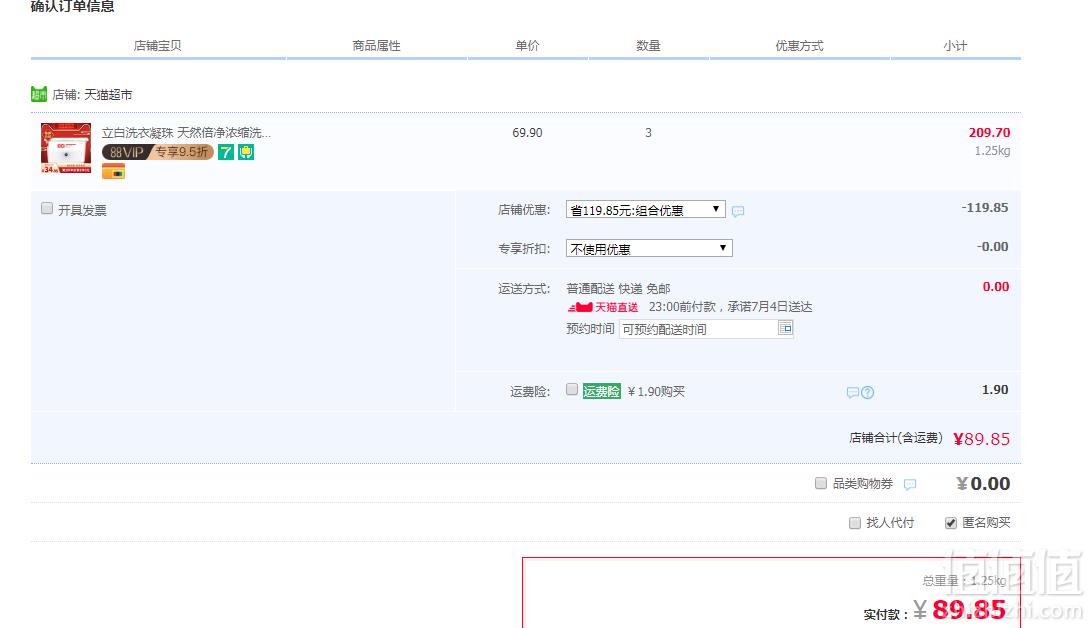Open the 专享折扣 dropdown
This screenshot has width=1092, height=628.
coord(649,248)
